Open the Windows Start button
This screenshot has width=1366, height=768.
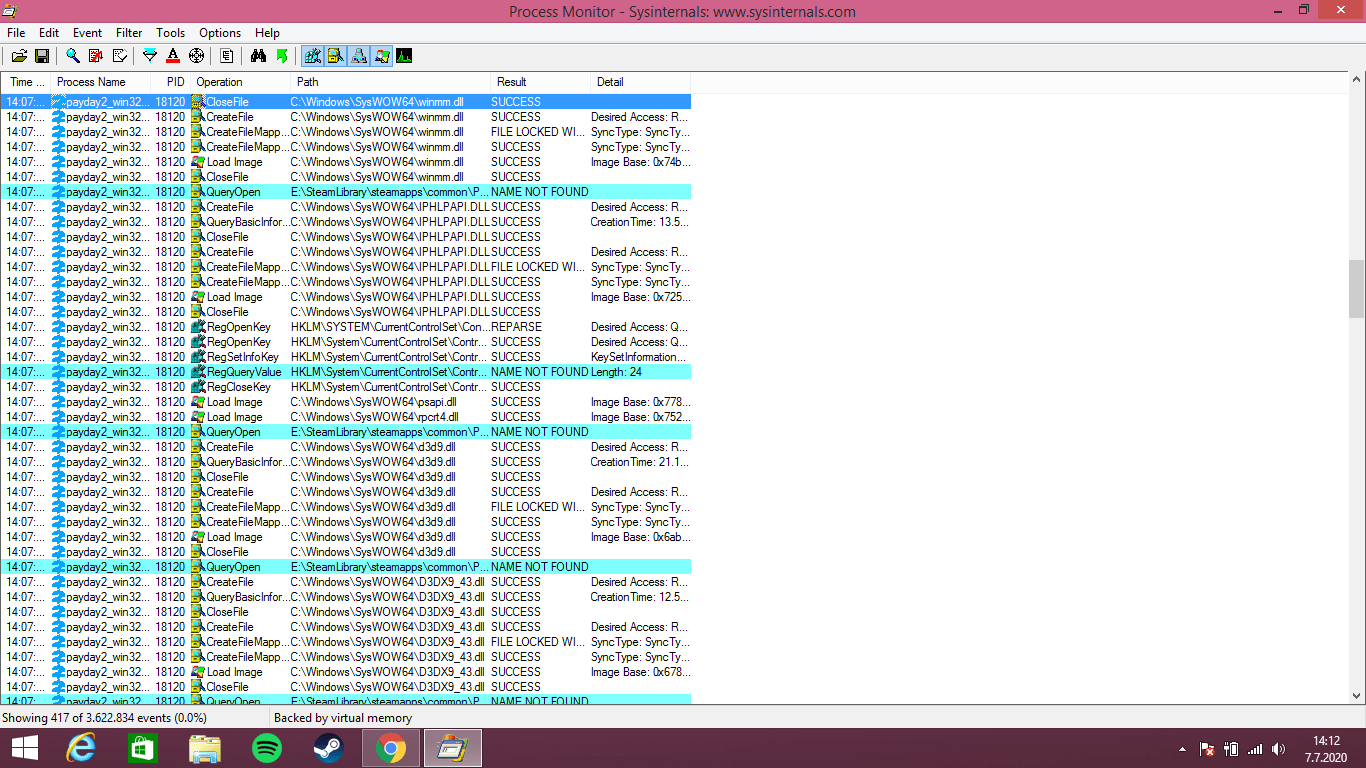pyautogui.click(x=24, y=748)
